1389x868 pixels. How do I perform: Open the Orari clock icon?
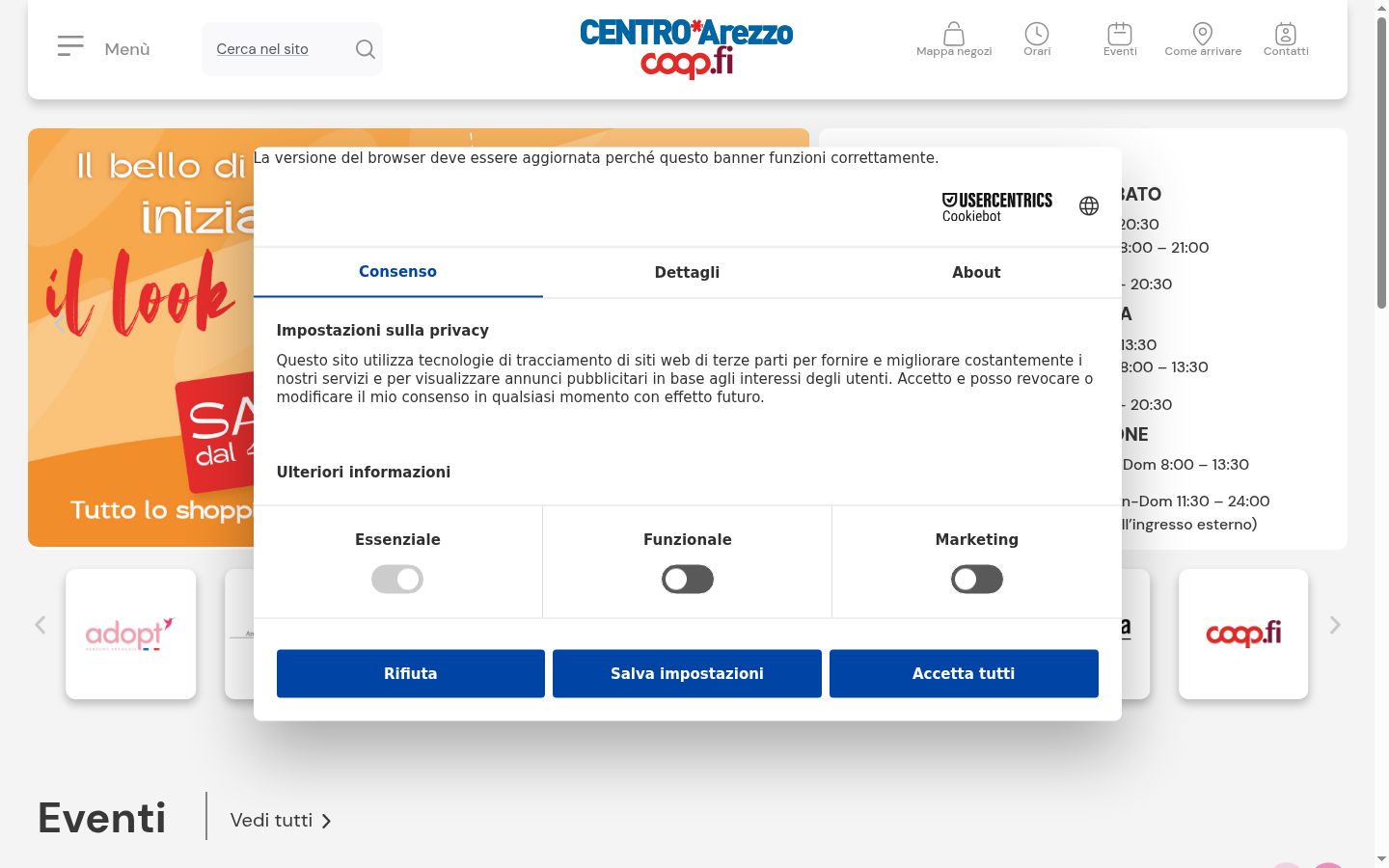(1037, 34)
